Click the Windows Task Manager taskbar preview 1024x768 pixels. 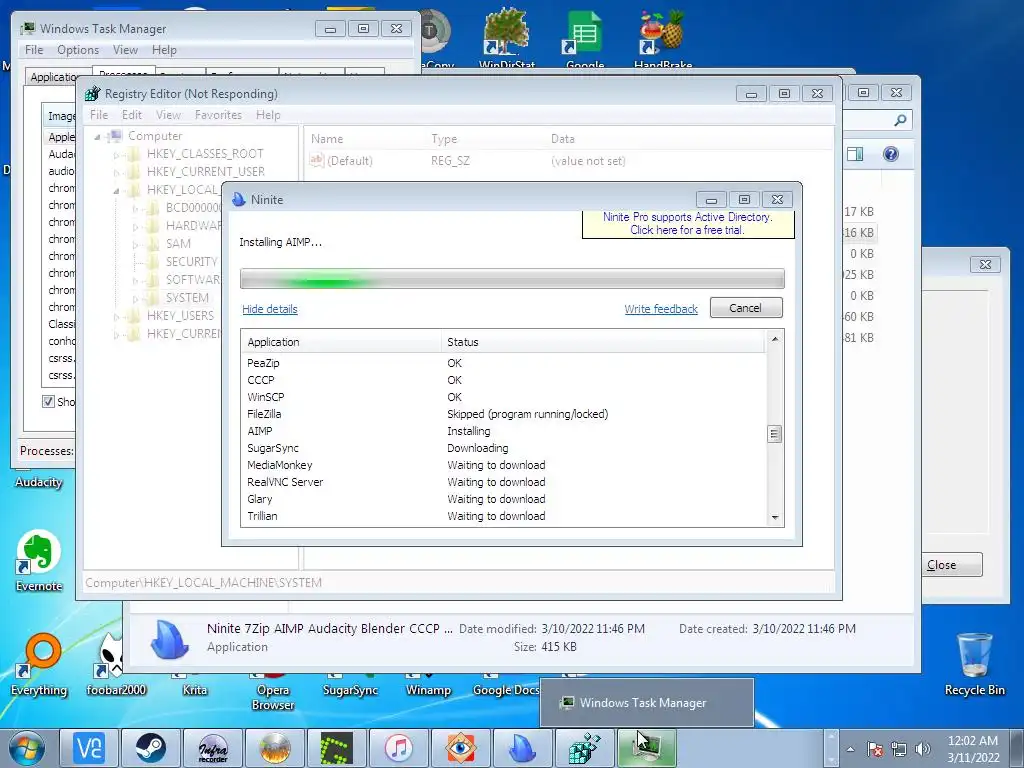click(647, 703)
